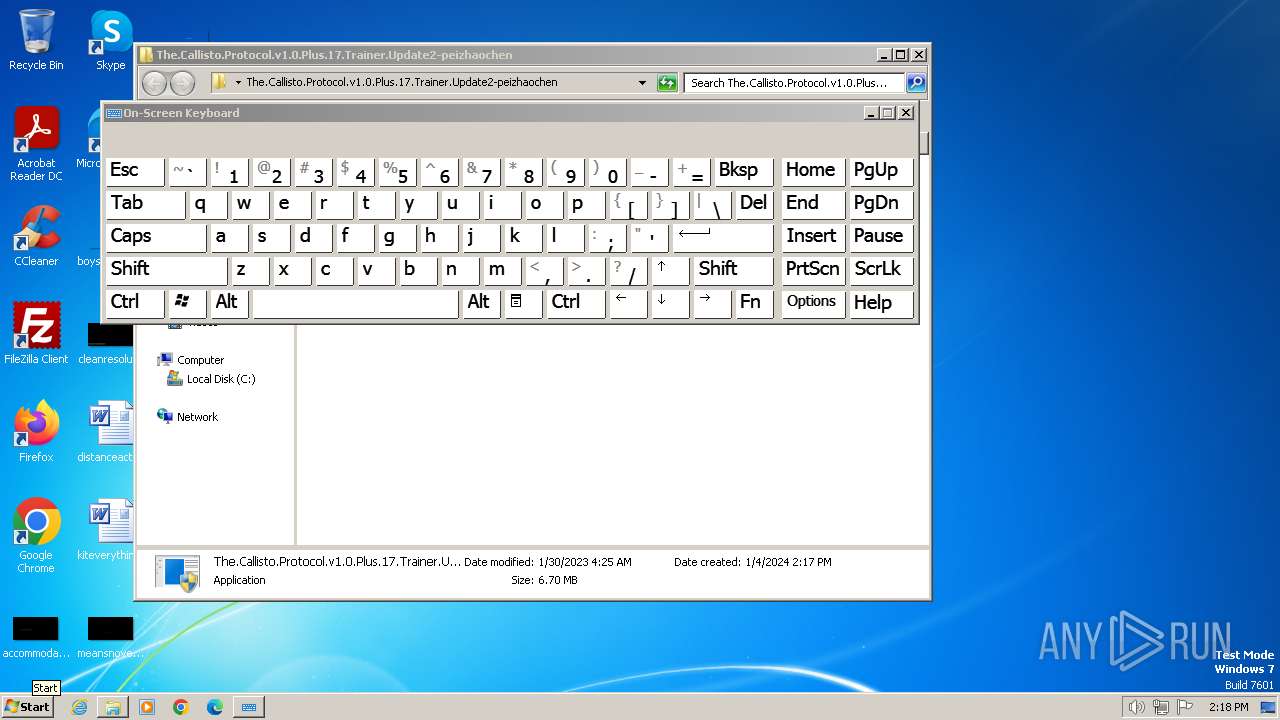Click the down arrow key
This screenshot has height=720, width=1280.
click(x=670, y=303)
